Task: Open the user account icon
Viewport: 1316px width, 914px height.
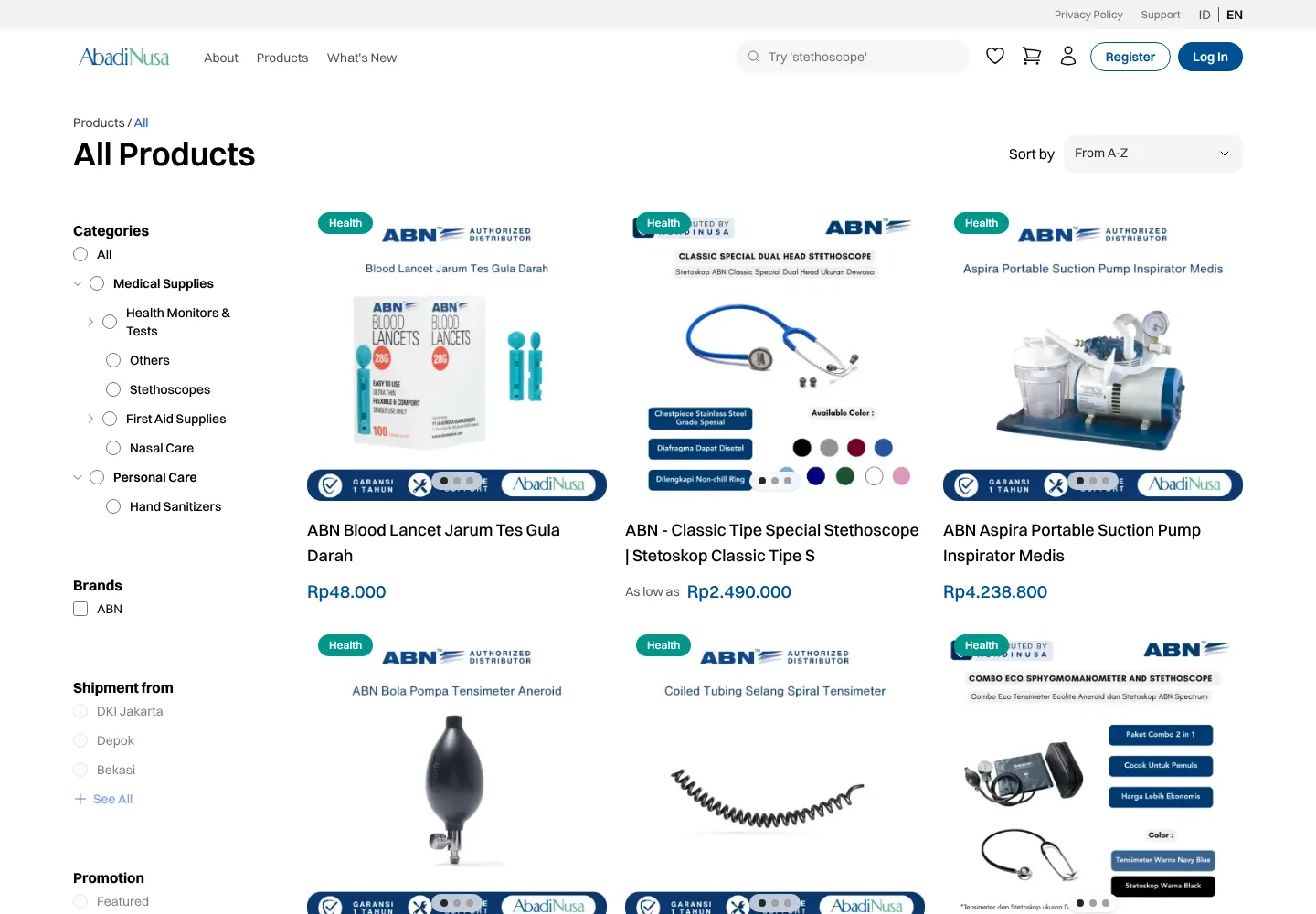Action: (1068, 56)
